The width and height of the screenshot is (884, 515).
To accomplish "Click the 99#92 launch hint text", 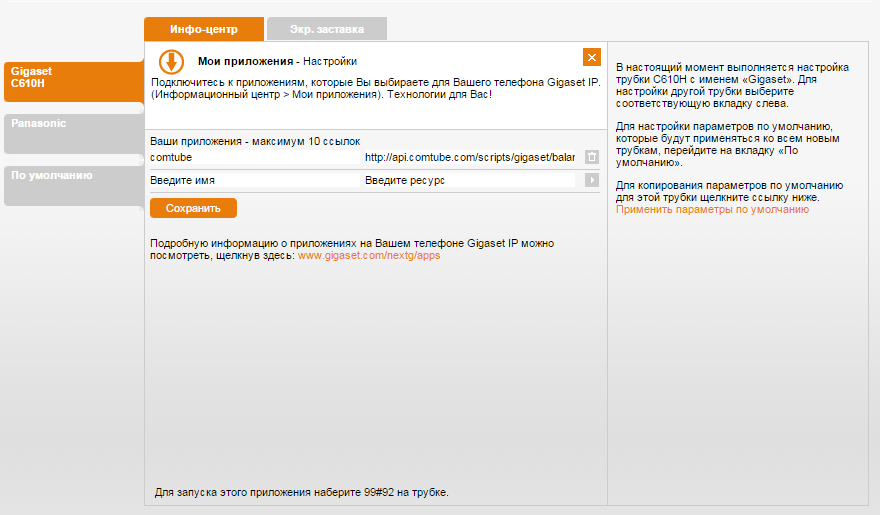I will (x=302, y=493).
